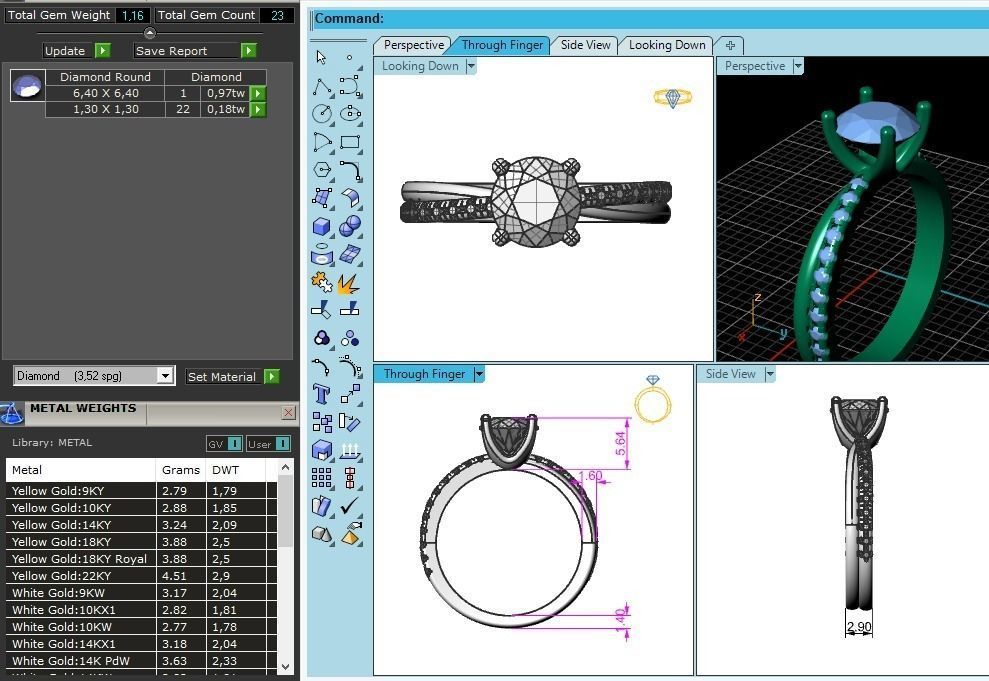Open the Through Finger viewport menu arrow
Image resolution: width=989 pixels, height=681 pixels.
tap(479, 374)
